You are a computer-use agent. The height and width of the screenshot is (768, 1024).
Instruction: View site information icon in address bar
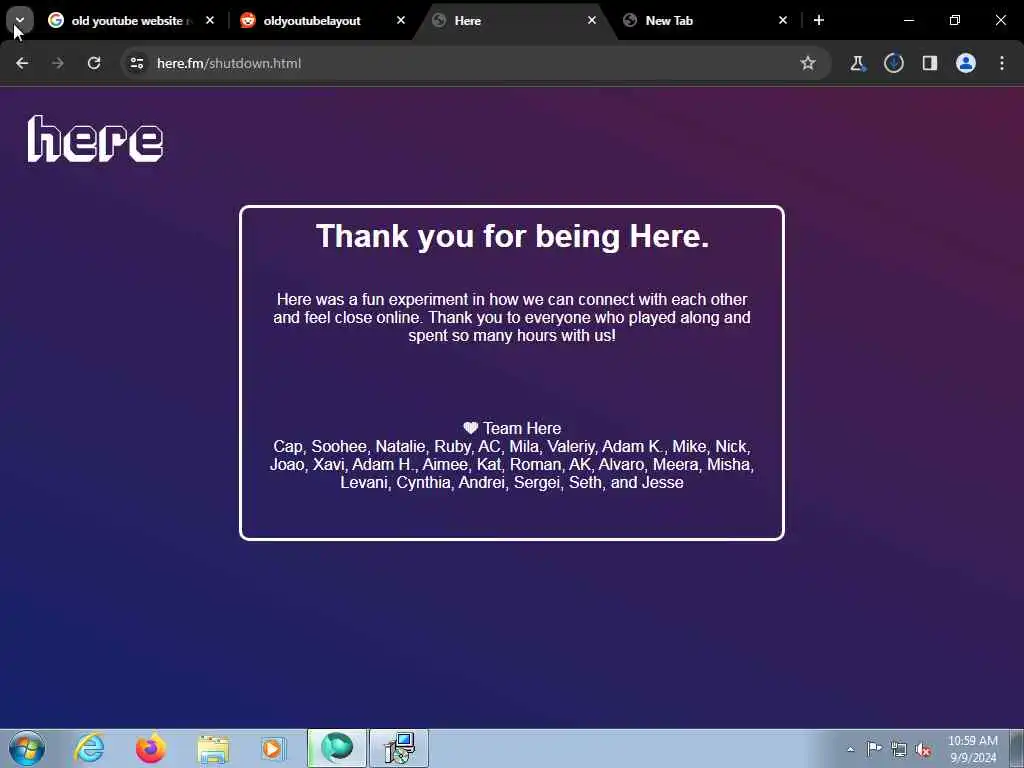tap(136, 63)
